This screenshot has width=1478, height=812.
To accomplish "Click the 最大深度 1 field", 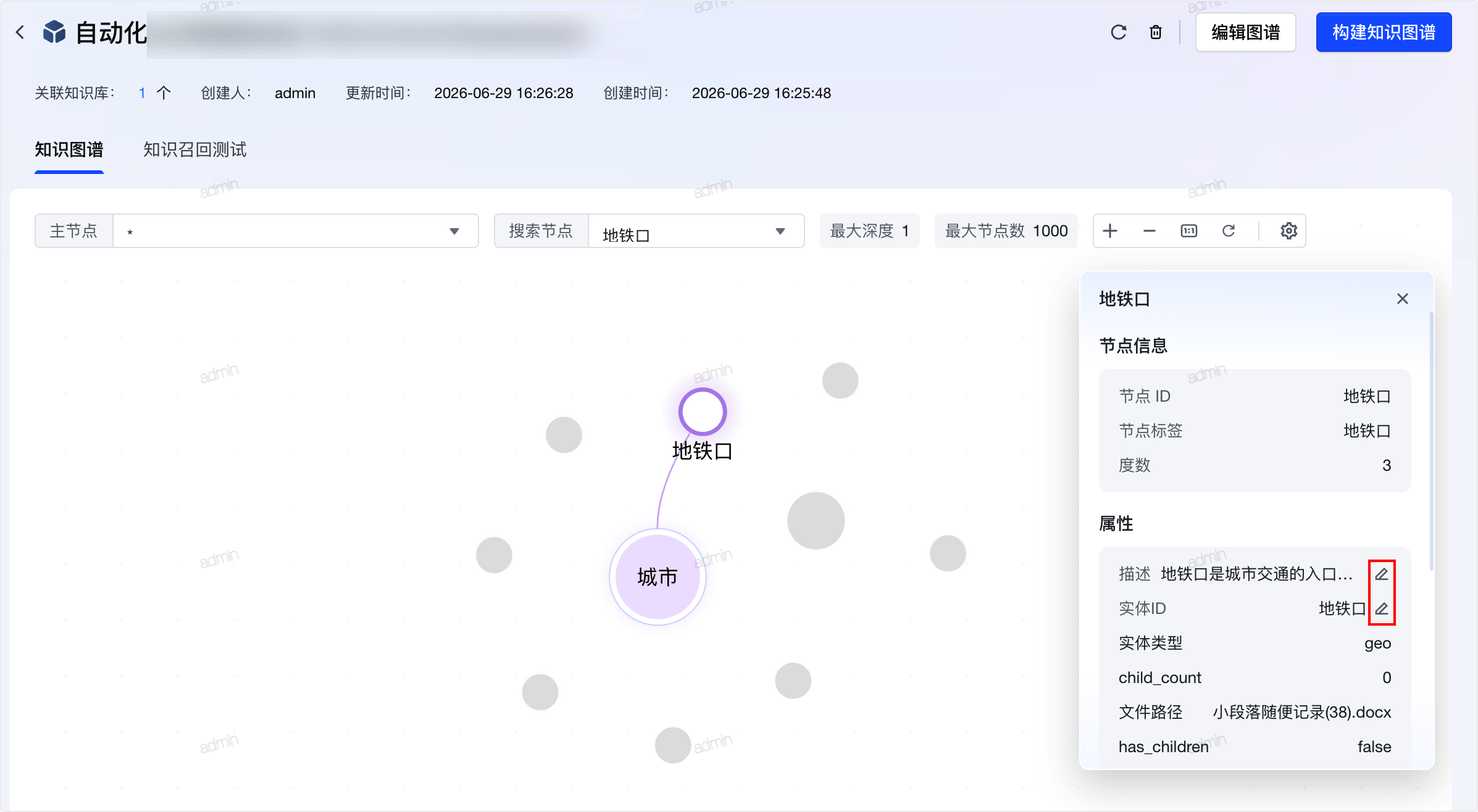I will [x=870, y=231].
